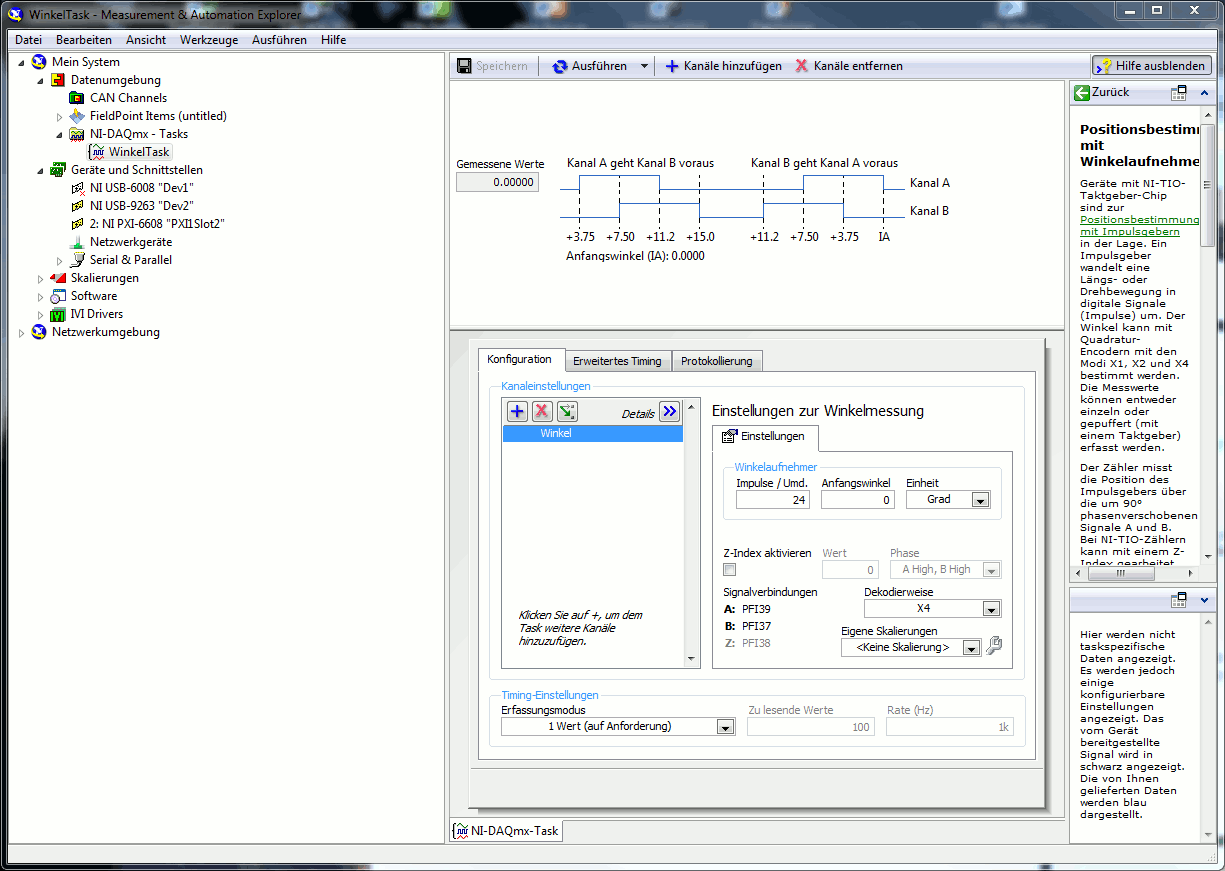
Task: Click the channel list vertical scrollbar
Action: click(x=690, y=533)
